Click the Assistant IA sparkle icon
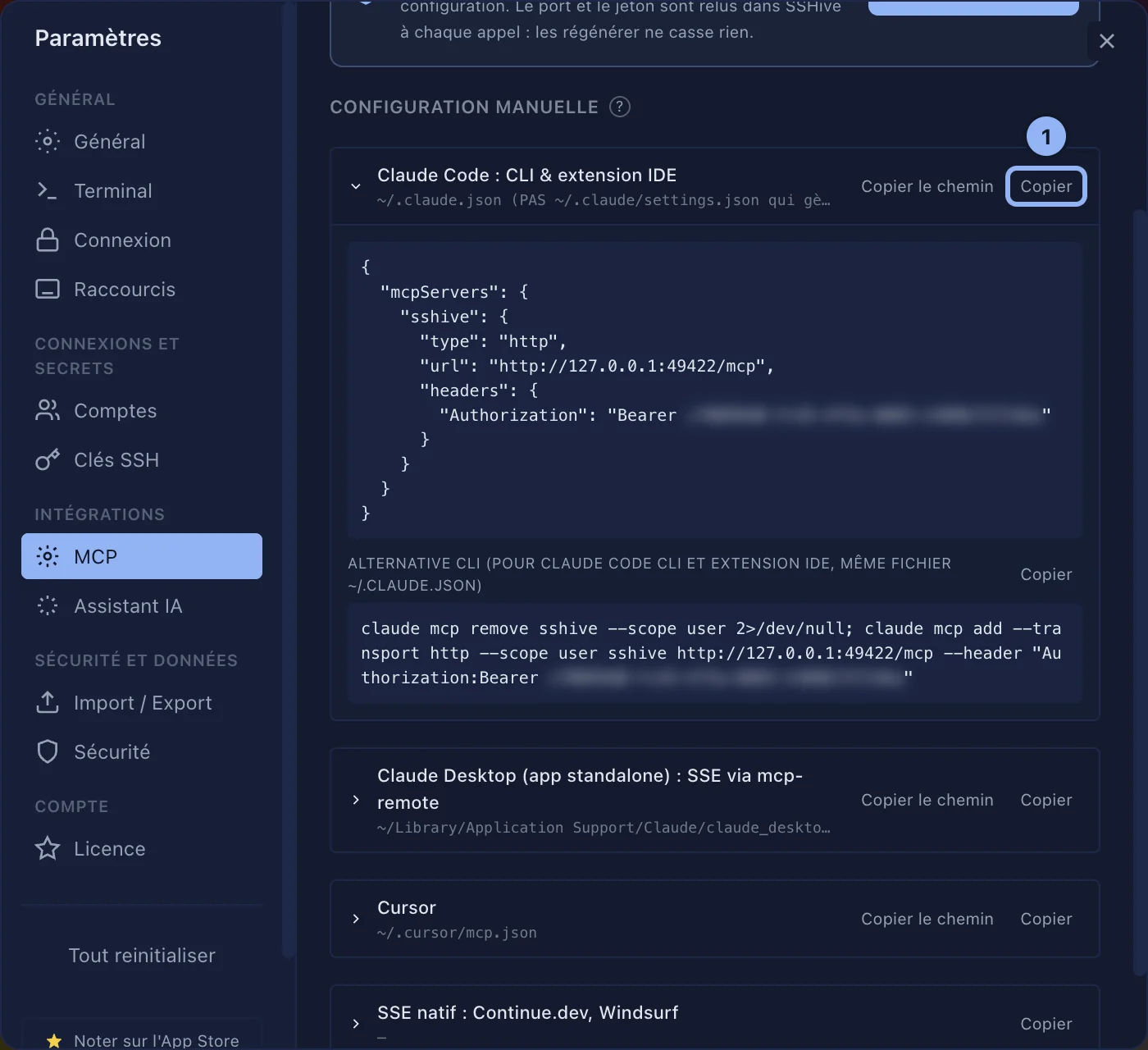The width and height of the screenshot is (1148, 1050). point(48,606)
